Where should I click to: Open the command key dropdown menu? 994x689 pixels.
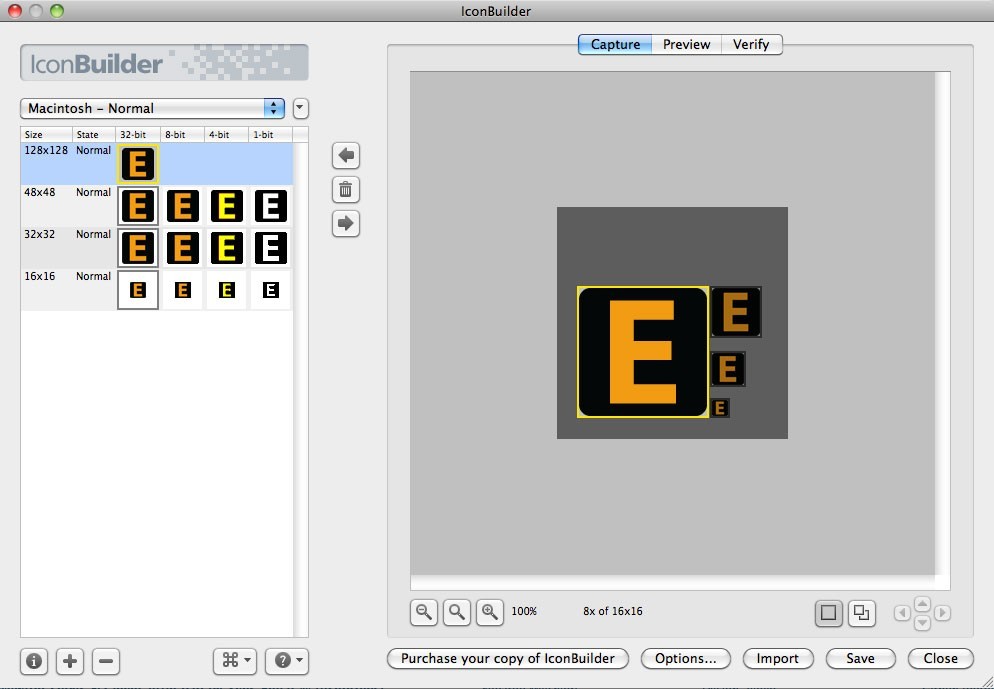click(235, 661)
